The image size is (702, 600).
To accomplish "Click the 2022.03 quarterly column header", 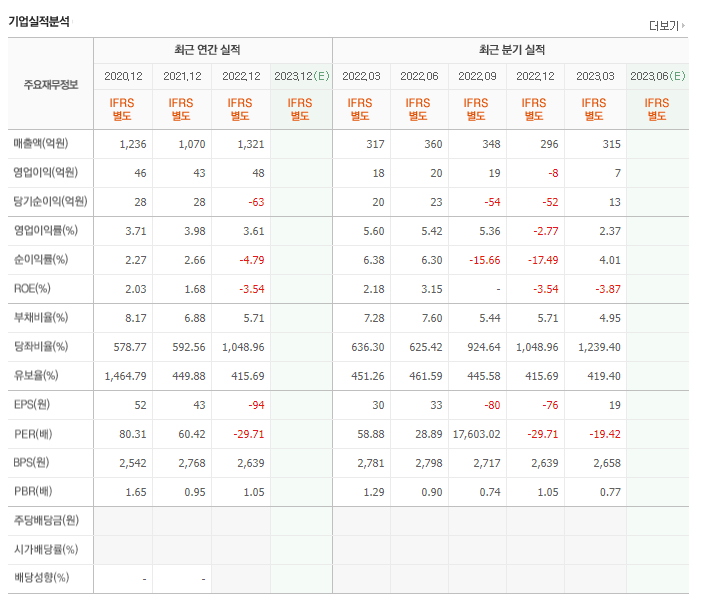I will click(361, 76).
